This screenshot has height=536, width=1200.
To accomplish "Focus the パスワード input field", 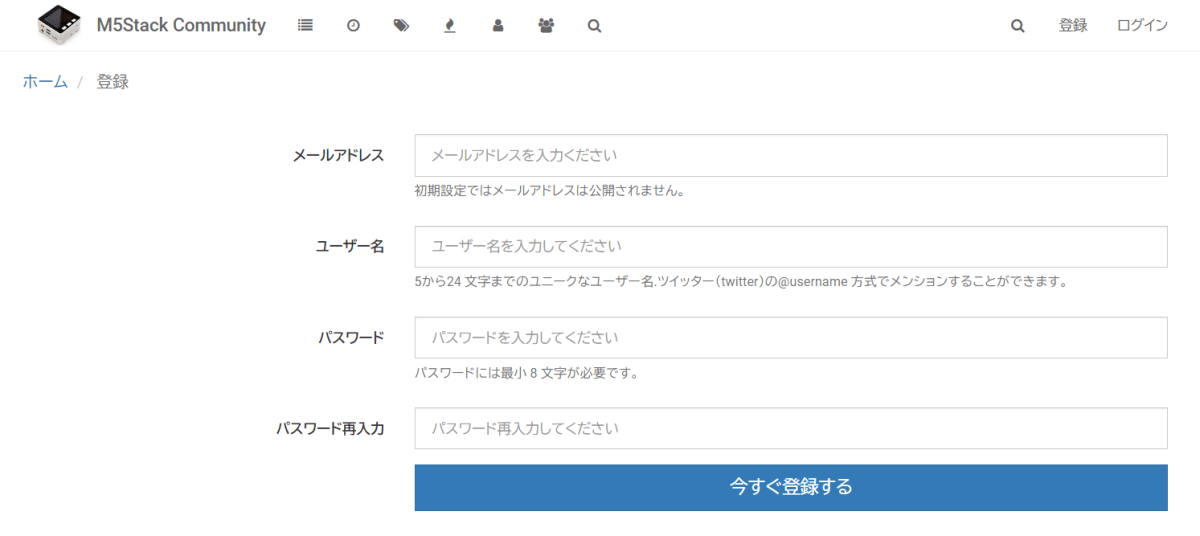I will (791, 338).
